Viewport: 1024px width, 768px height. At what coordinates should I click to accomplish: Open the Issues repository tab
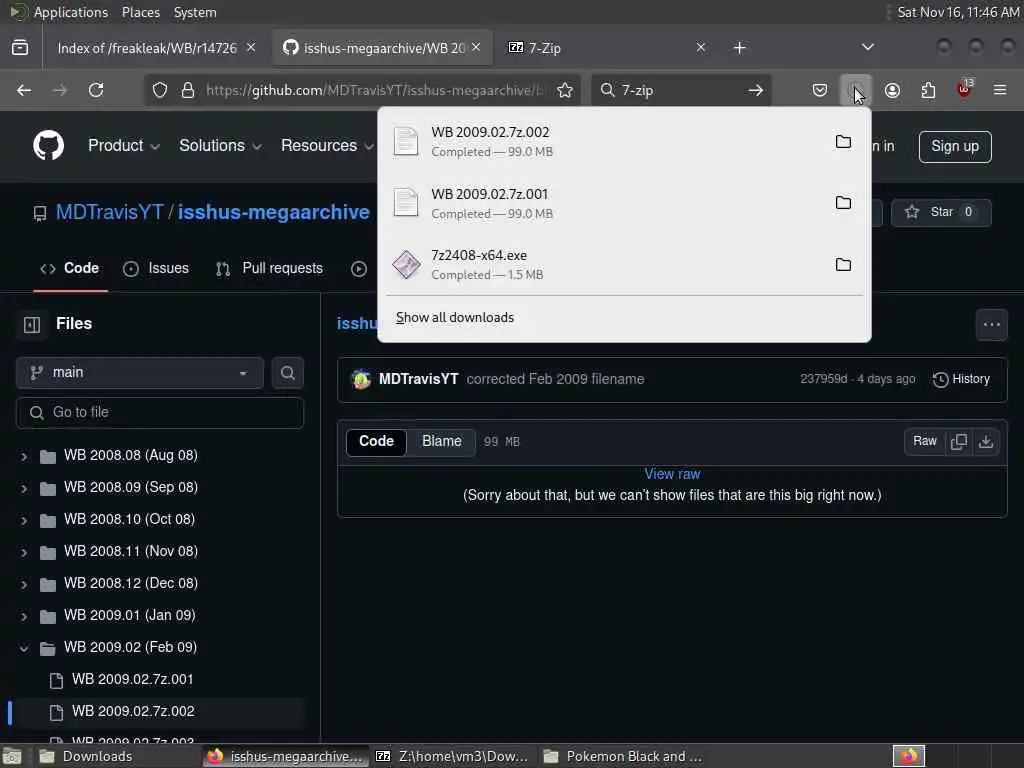[156, 268]
